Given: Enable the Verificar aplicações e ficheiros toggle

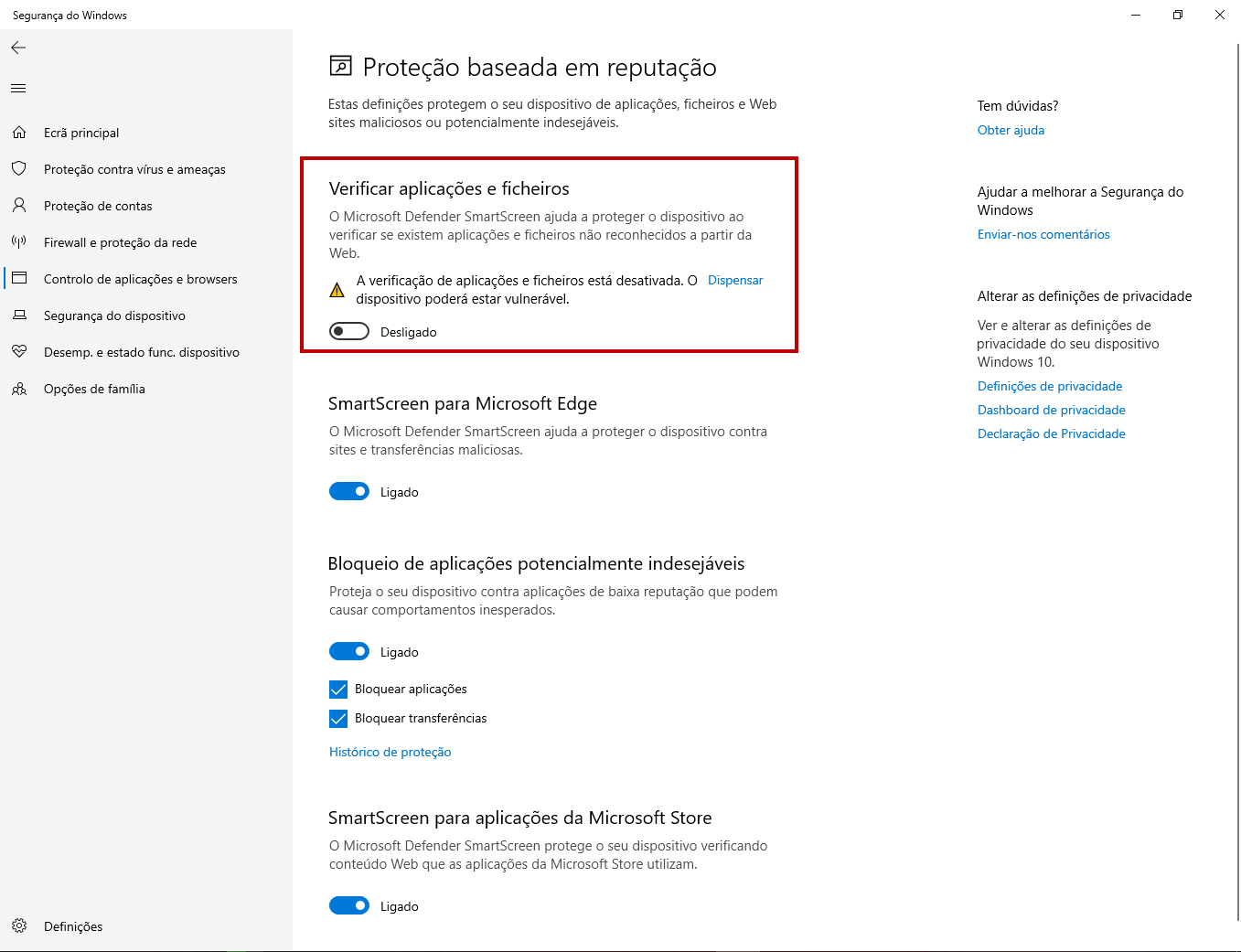Looking at the screenshot, I should click(348, 331).
